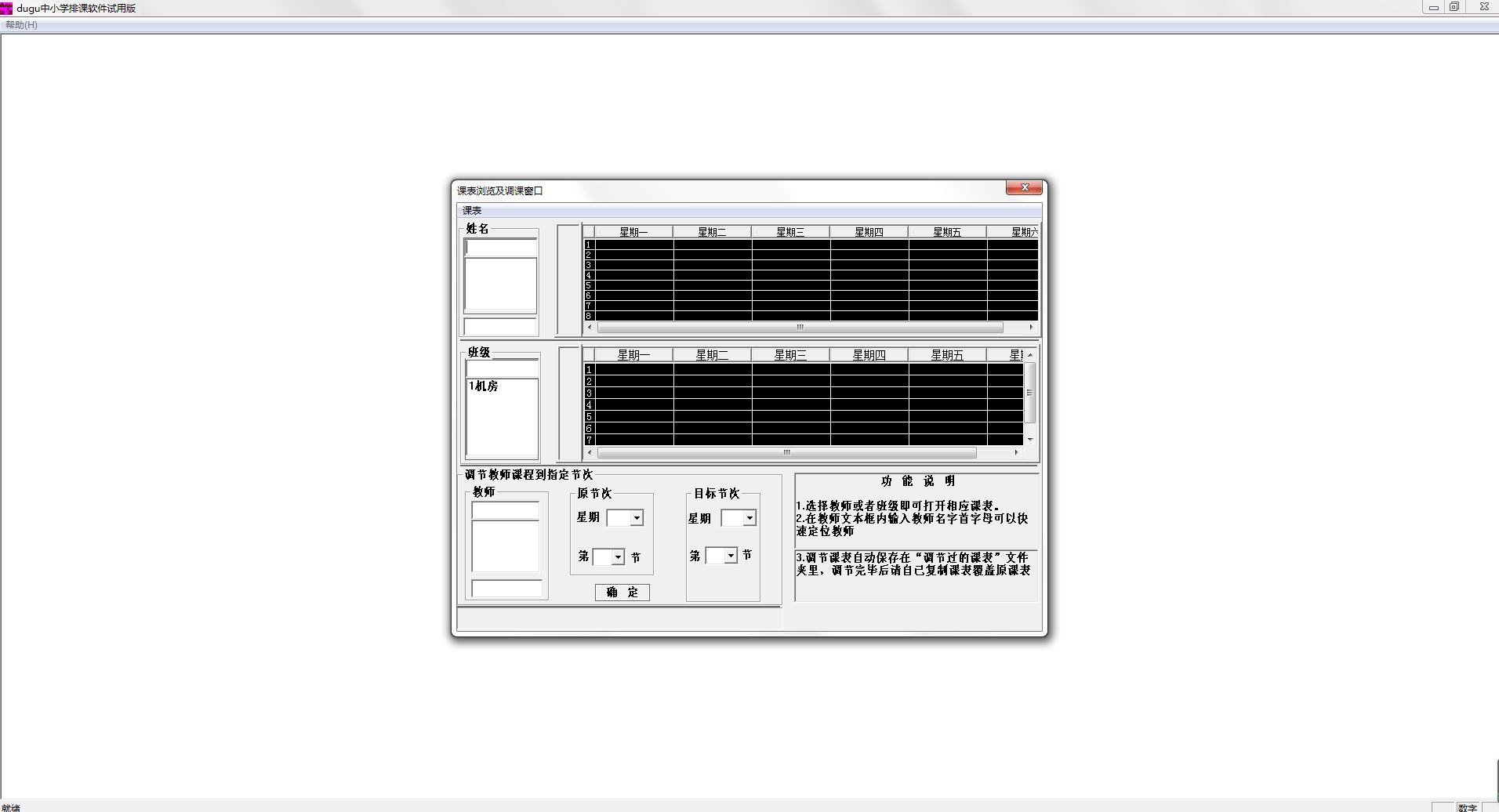Screen dimensions: 1499x812
Task: Click the 姓名 search text box
Action: tap(500, 248)
